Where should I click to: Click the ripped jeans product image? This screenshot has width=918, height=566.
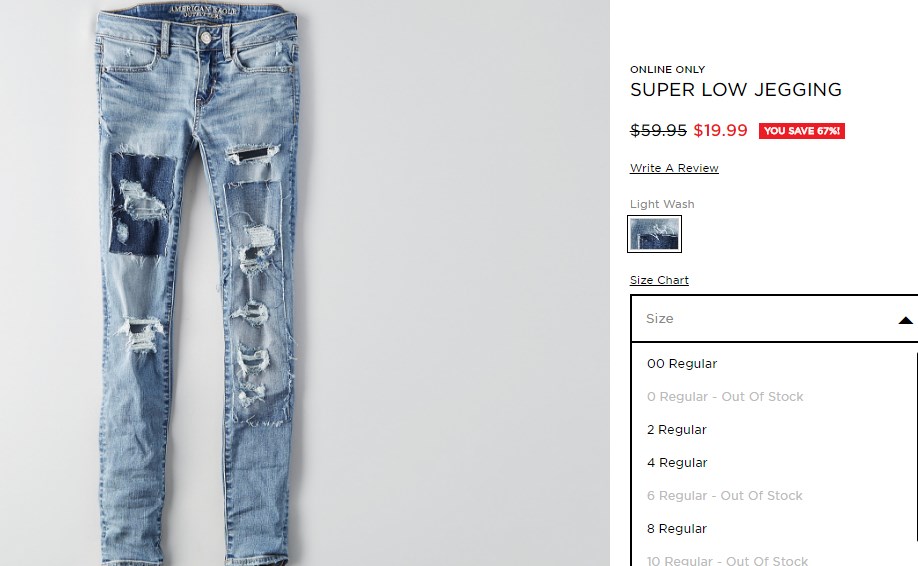click(199, 283)
